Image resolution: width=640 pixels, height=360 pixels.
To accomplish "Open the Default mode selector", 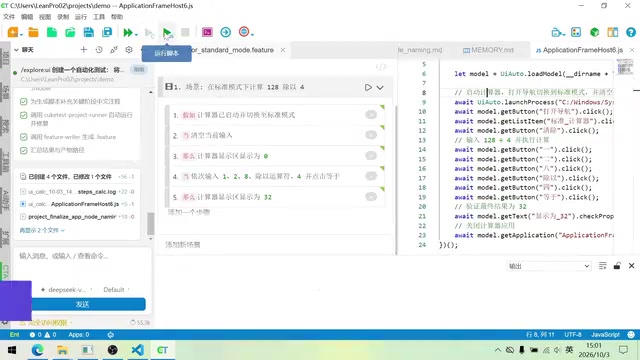I will tap(116, 290).
